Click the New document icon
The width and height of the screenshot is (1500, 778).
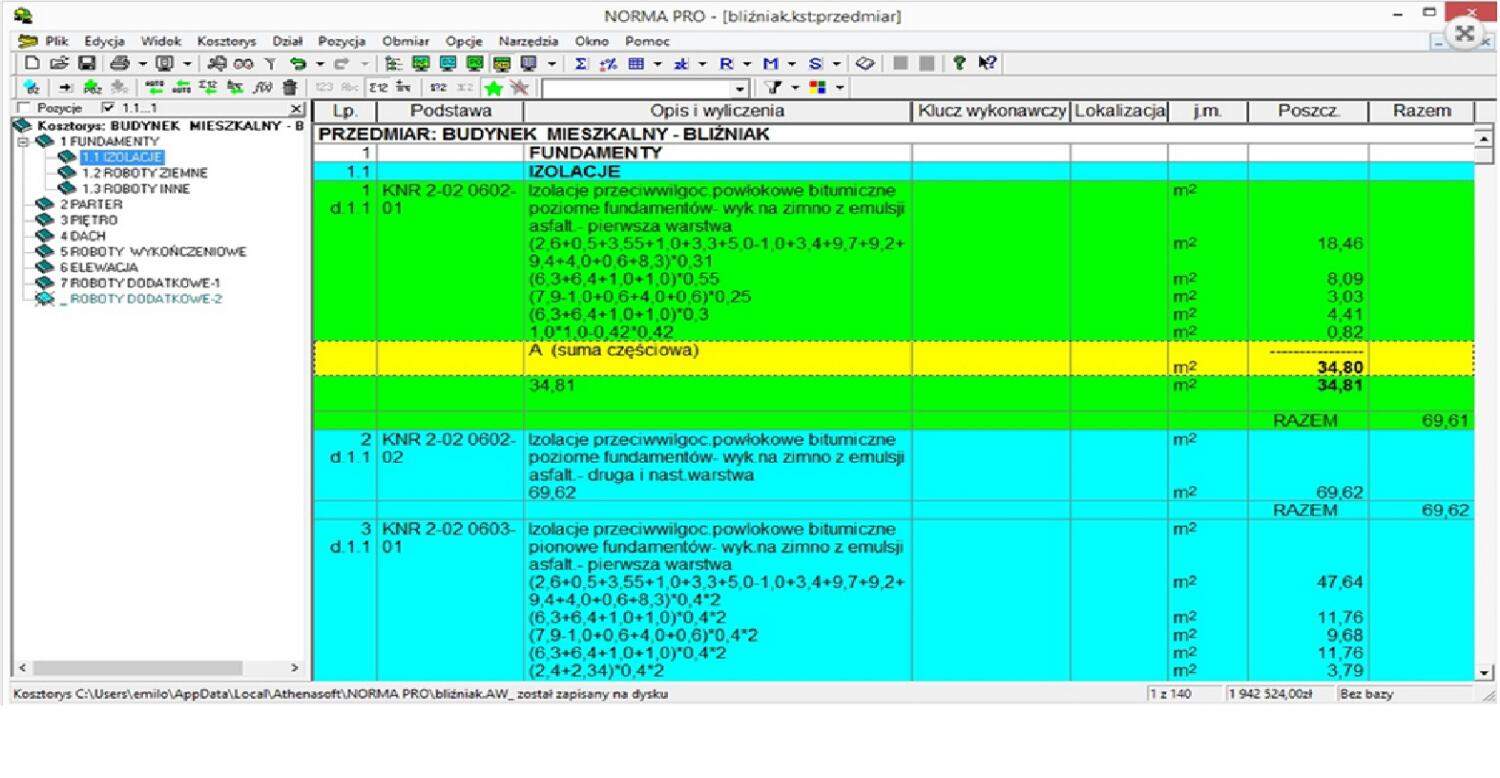pos(32,63)
